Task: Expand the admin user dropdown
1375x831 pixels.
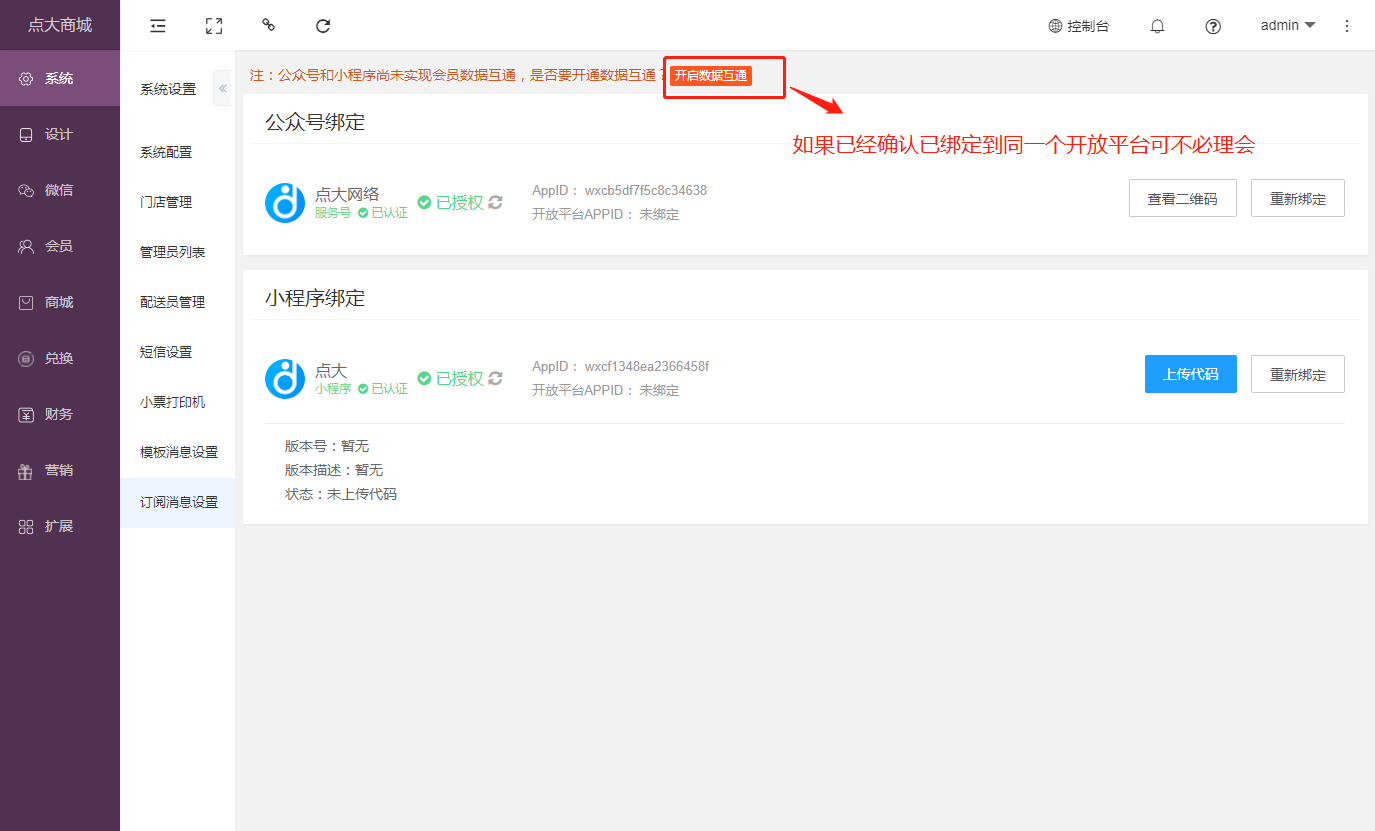Action: [x=1288, y=25]
